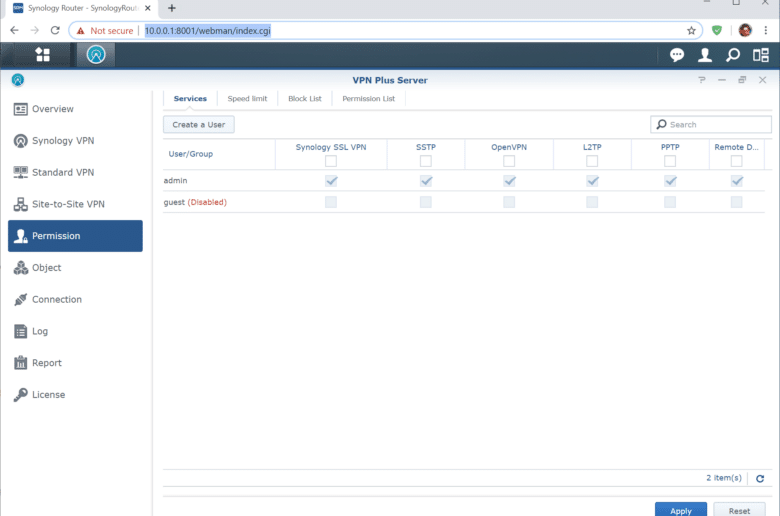This screenshot has width=780, height=516.
Task: Toggle admin SSTP checkbox
Action: [x=426, y=181]
